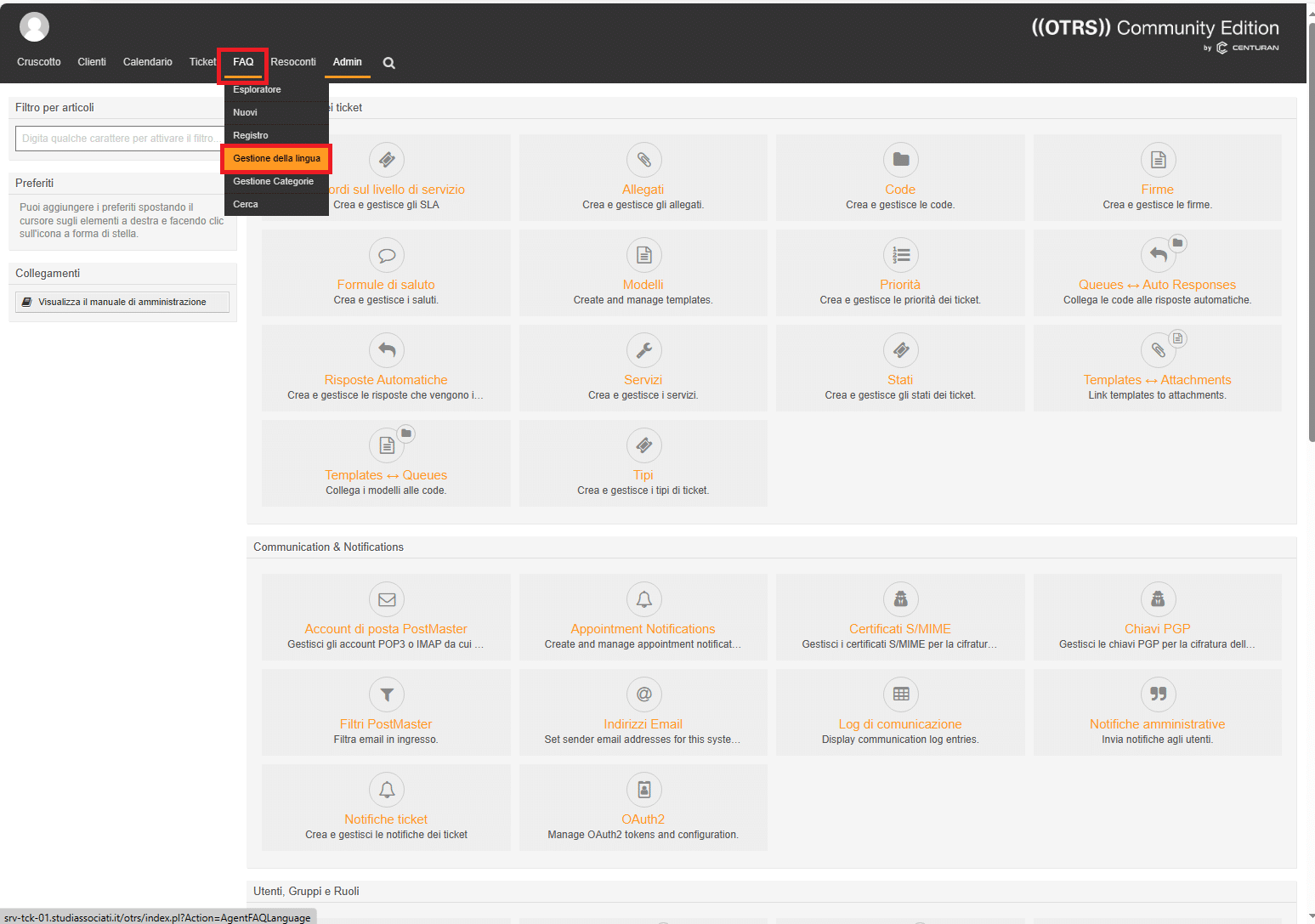This screenshot has height=924, width=1315.
Task: Open the Account di posta PostMaster link
Action: [x=386, y=629]
